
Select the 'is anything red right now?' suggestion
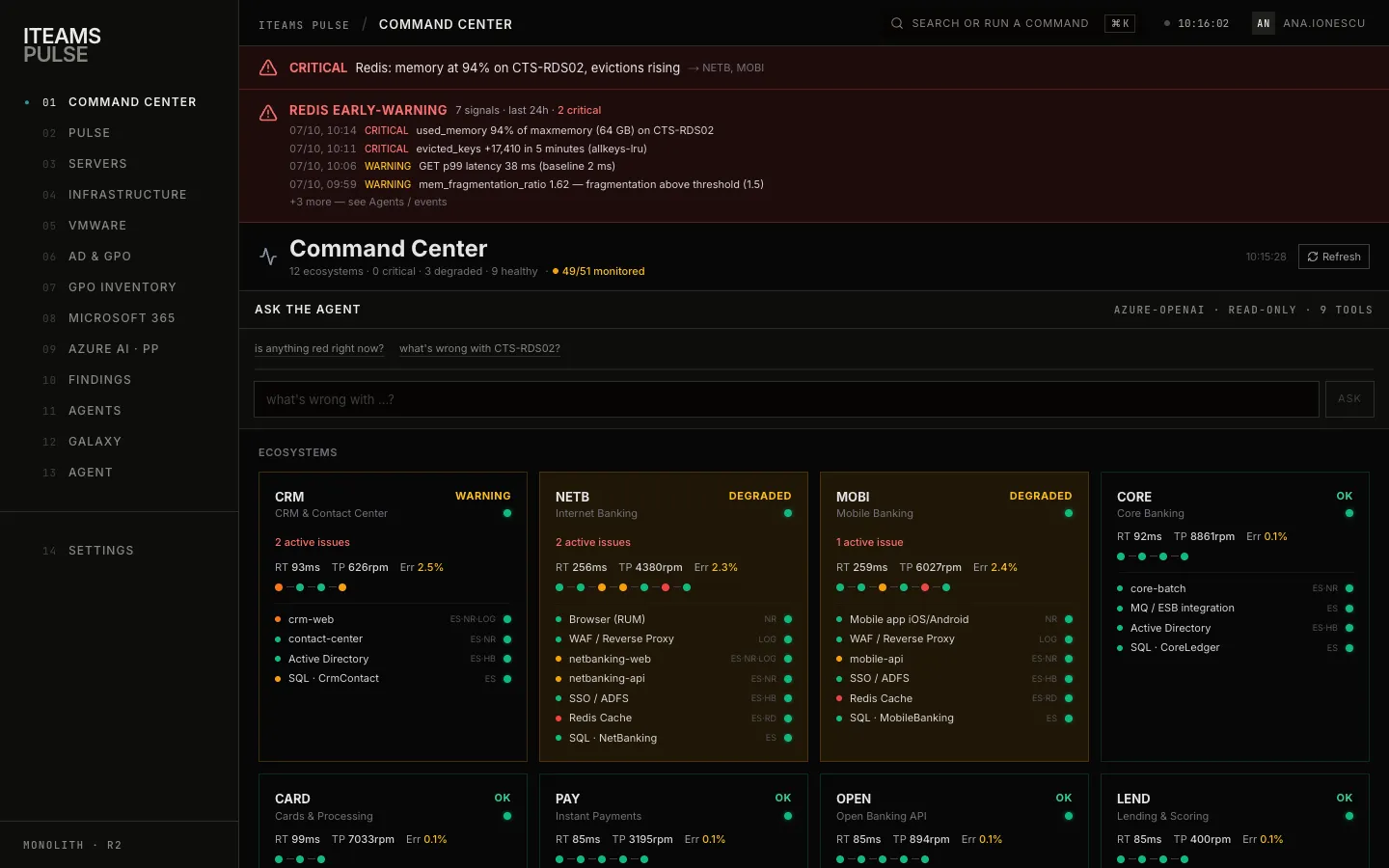pos(319,349)
